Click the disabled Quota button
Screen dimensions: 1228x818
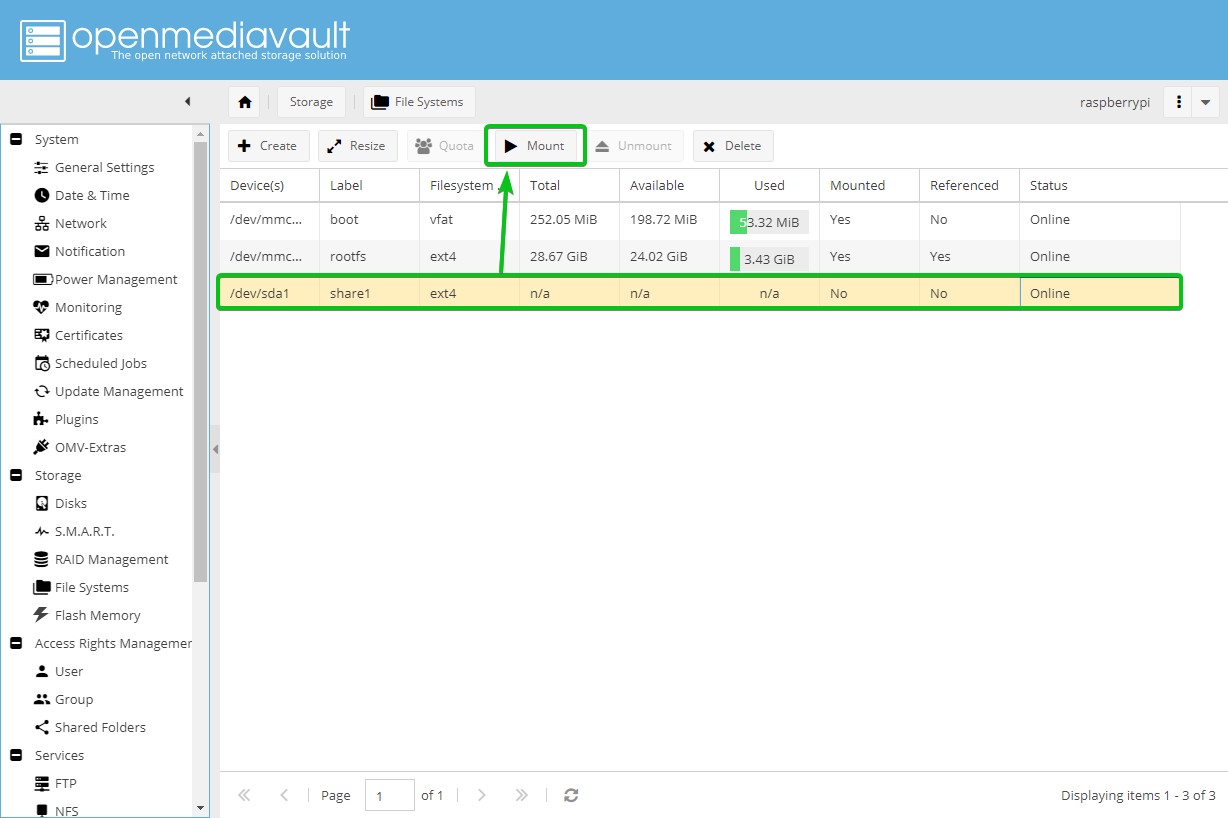446,146
